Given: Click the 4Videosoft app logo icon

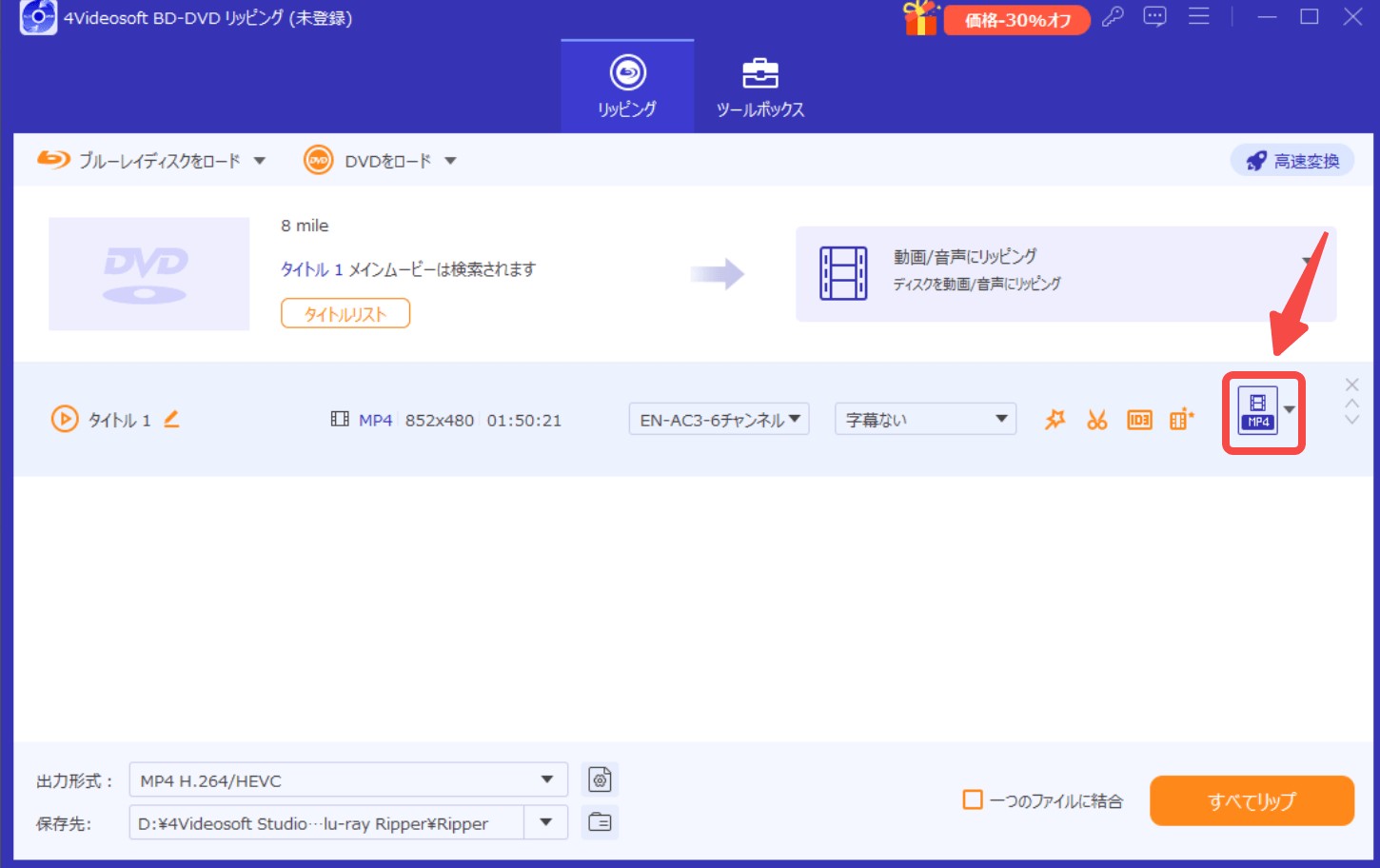Looking at the screenshot, I should [x=38, y=17].
